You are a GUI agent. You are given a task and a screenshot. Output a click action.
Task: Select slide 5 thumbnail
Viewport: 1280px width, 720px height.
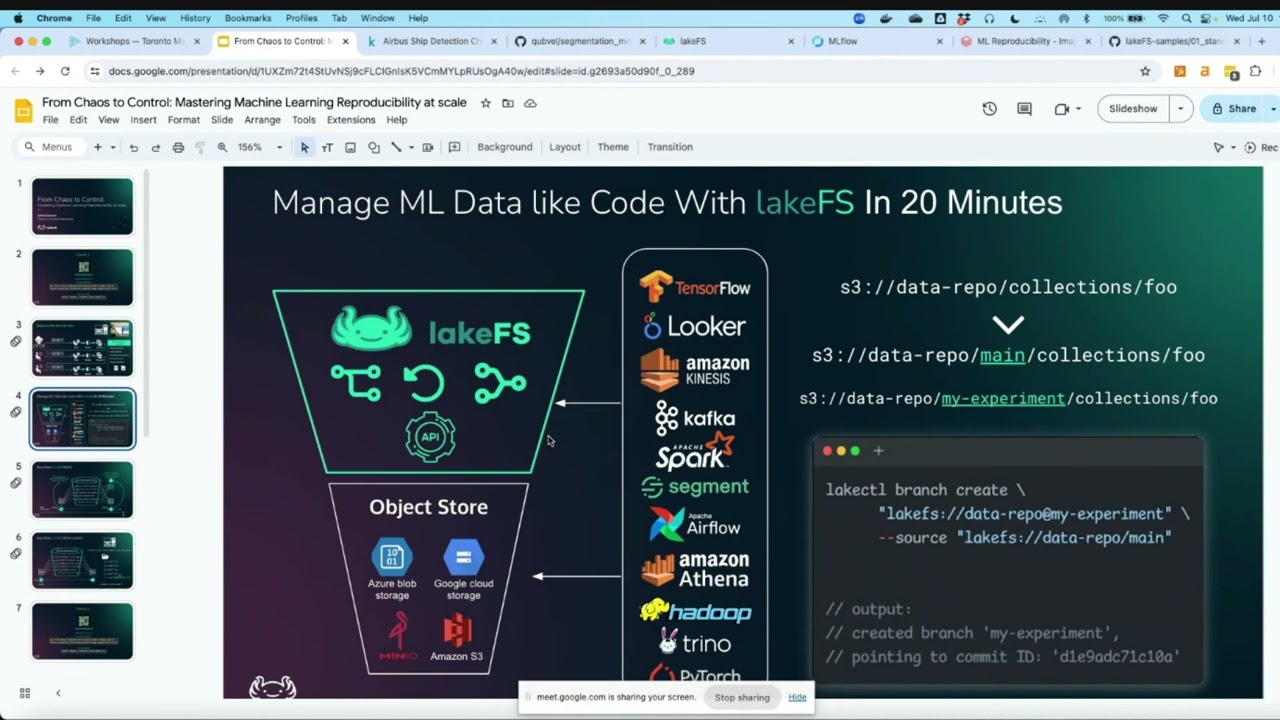pyautogui.click(x=82, y=489)
